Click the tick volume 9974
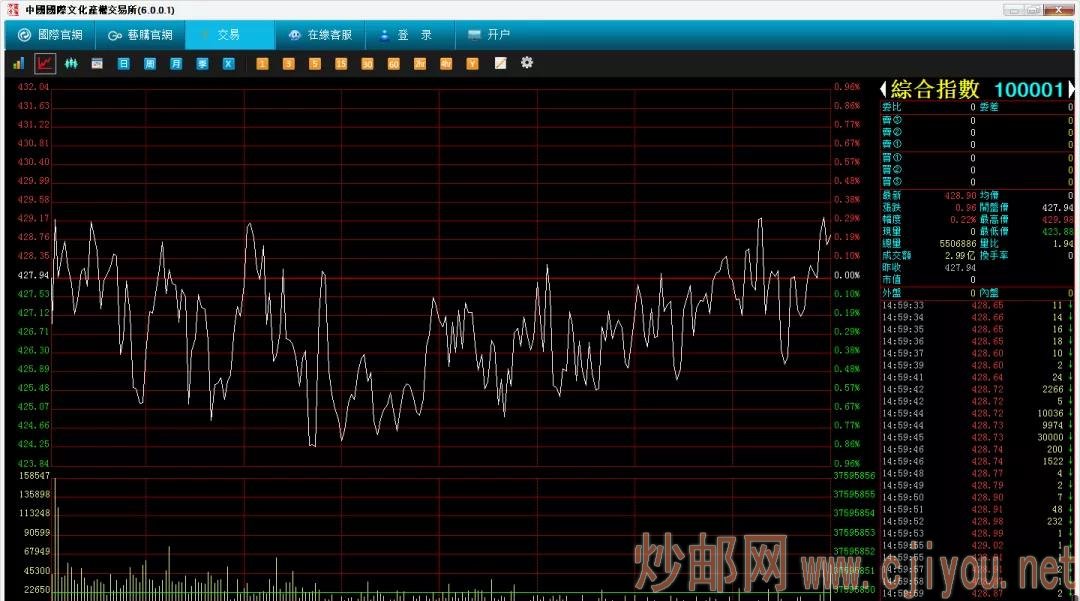The width and height of the screenshot is (1080, 601). (1052, 425)
